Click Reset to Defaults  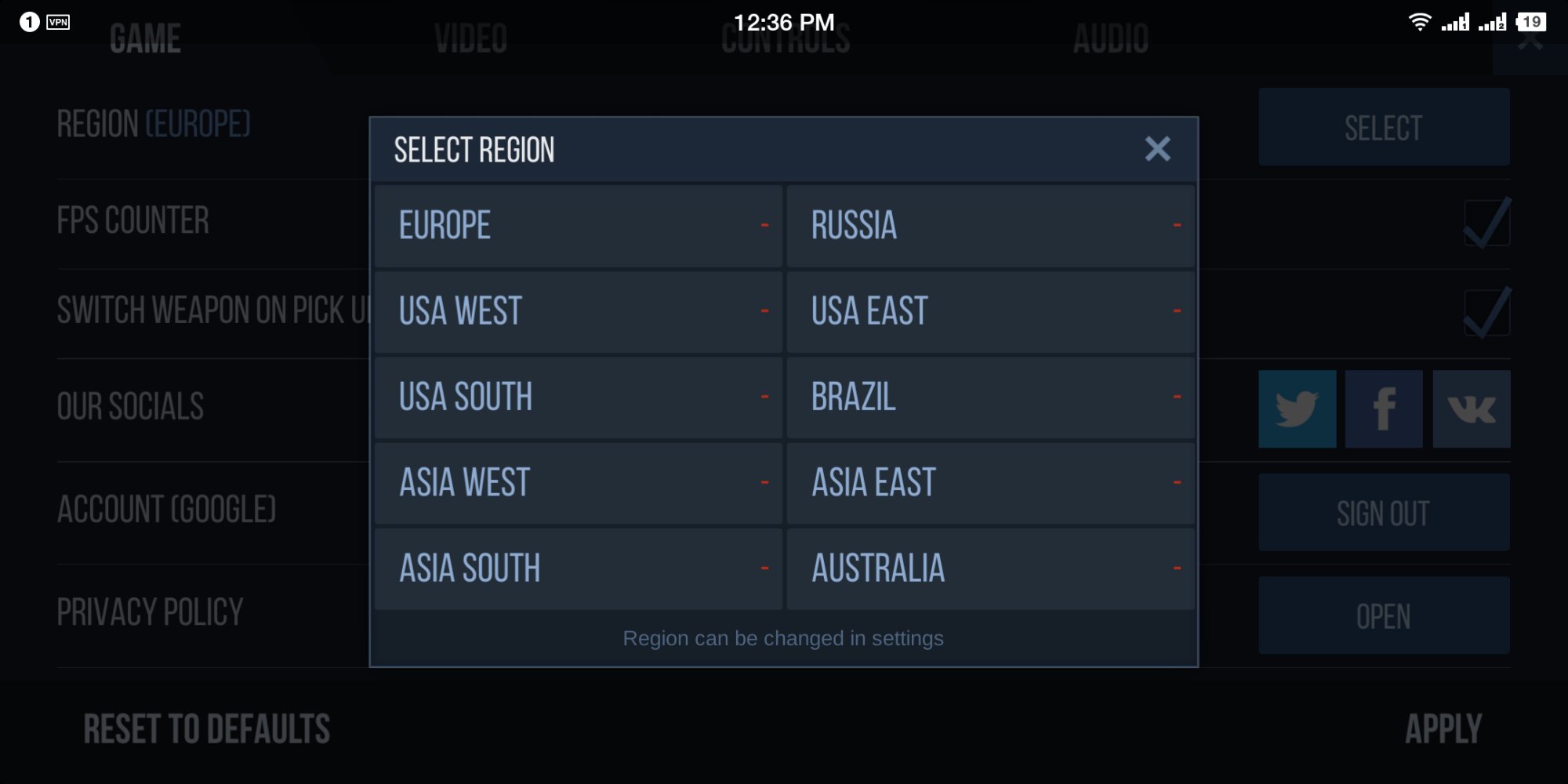pos(207,729)
